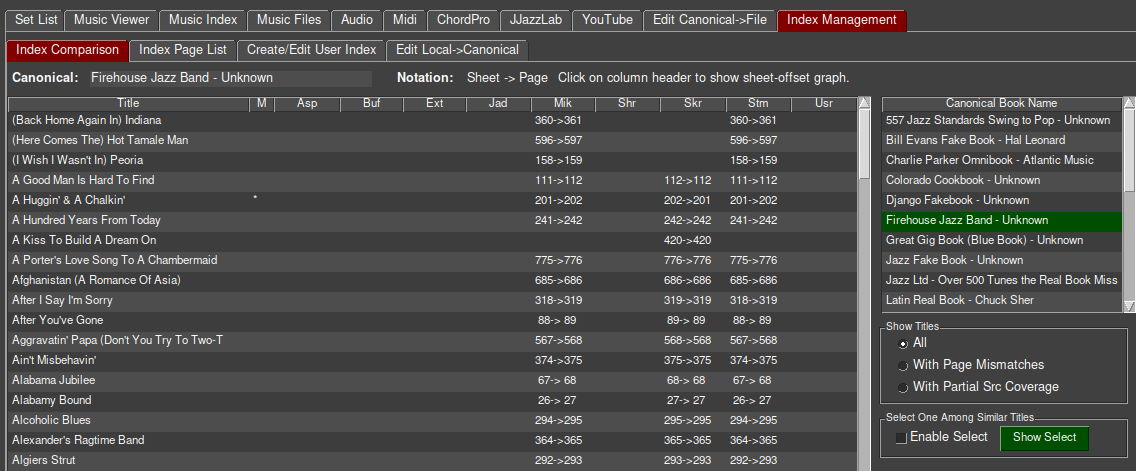Sort by the Title column header

128,103
